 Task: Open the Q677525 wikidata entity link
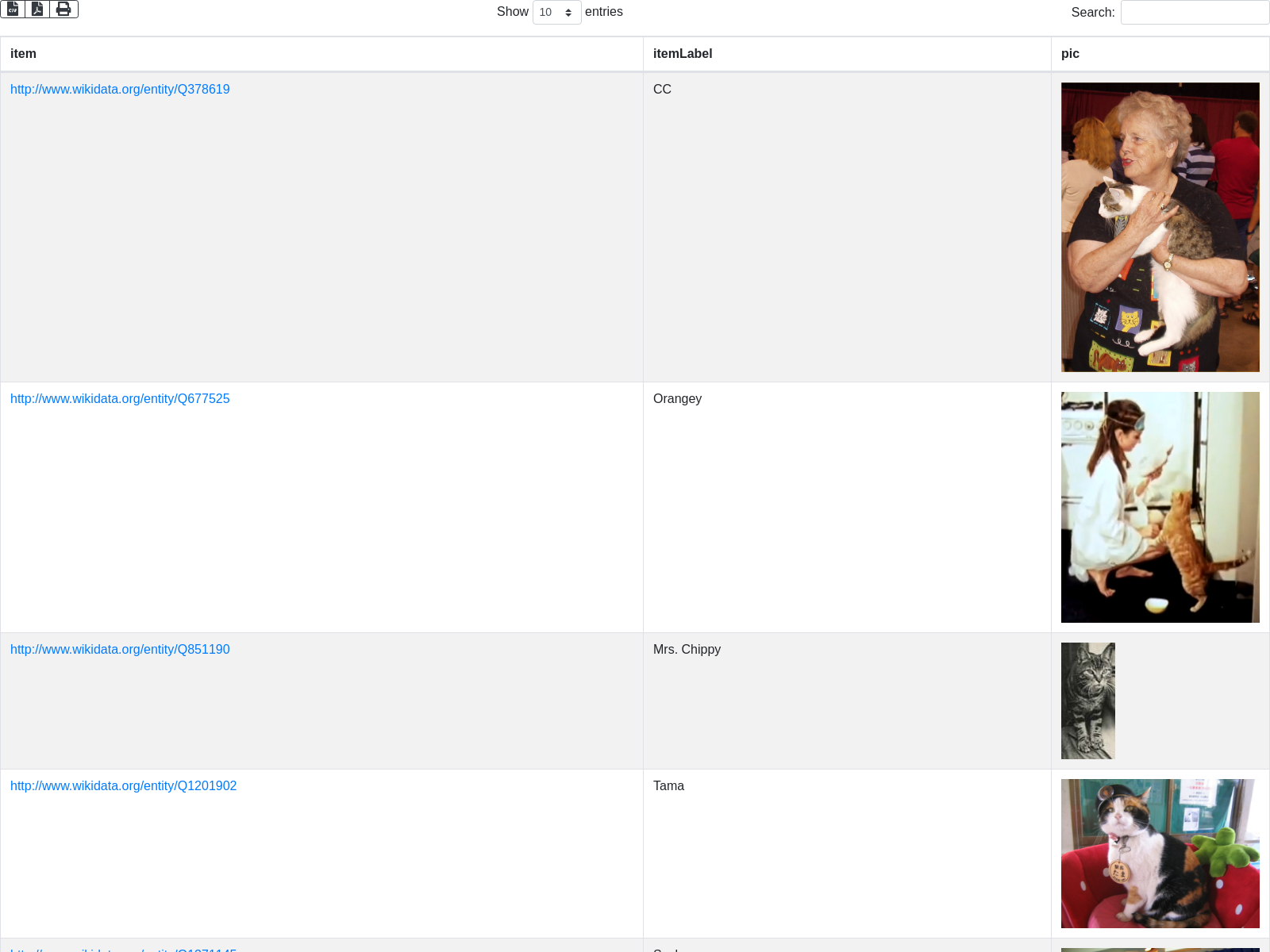pyautogui.click(x=120, y=399)
